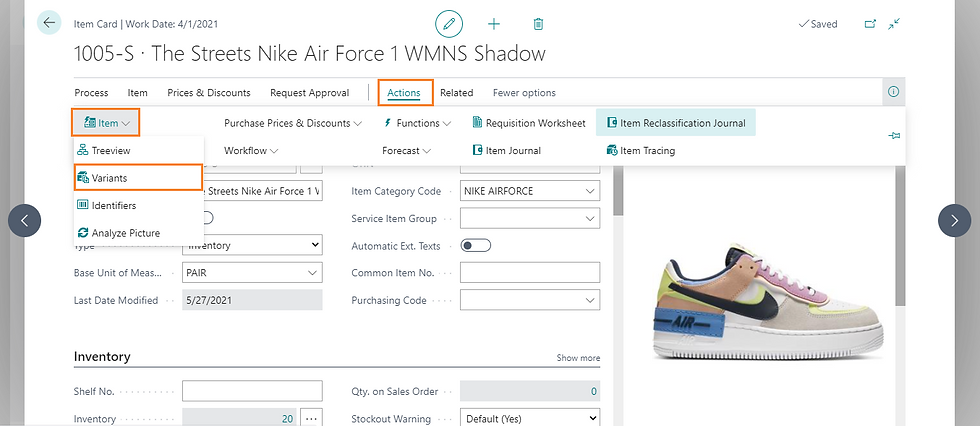The image size is (980, 426).
Task: Show the FactBox information icon
Action: coord(894,92)
